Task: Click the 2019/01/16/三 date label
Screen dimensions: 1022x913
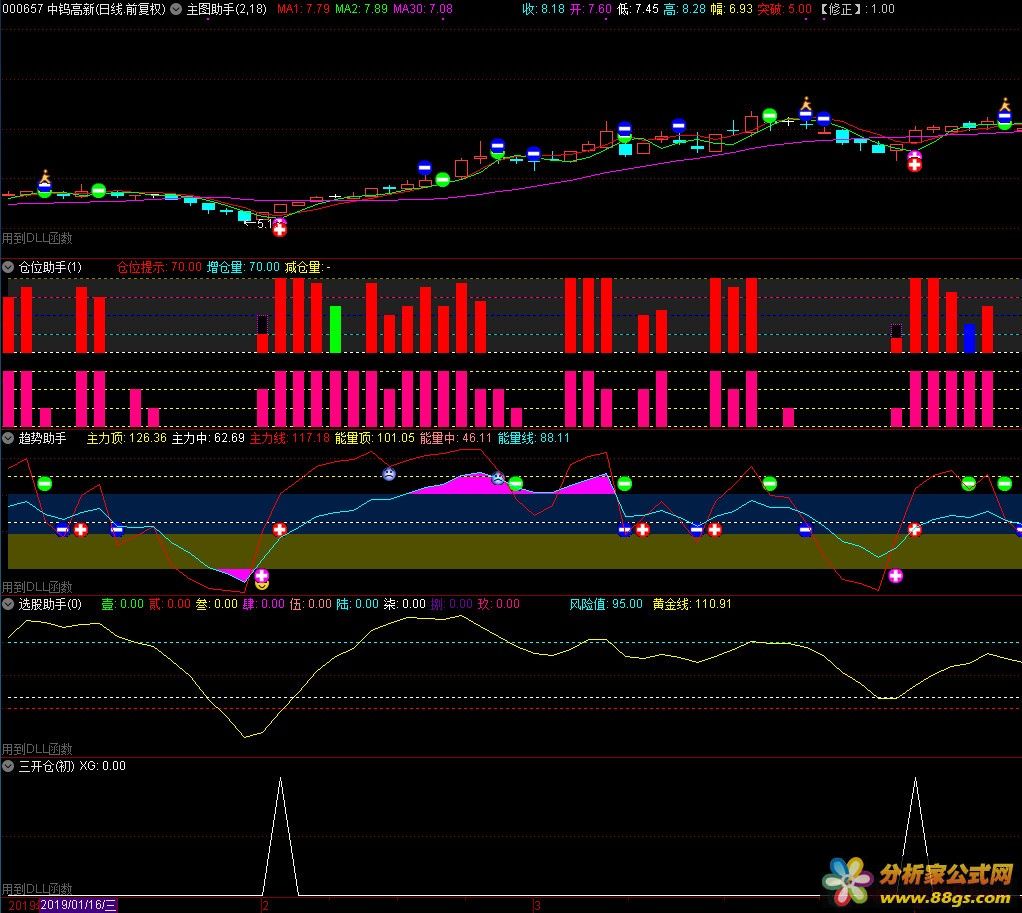Action: click(79, 905)
